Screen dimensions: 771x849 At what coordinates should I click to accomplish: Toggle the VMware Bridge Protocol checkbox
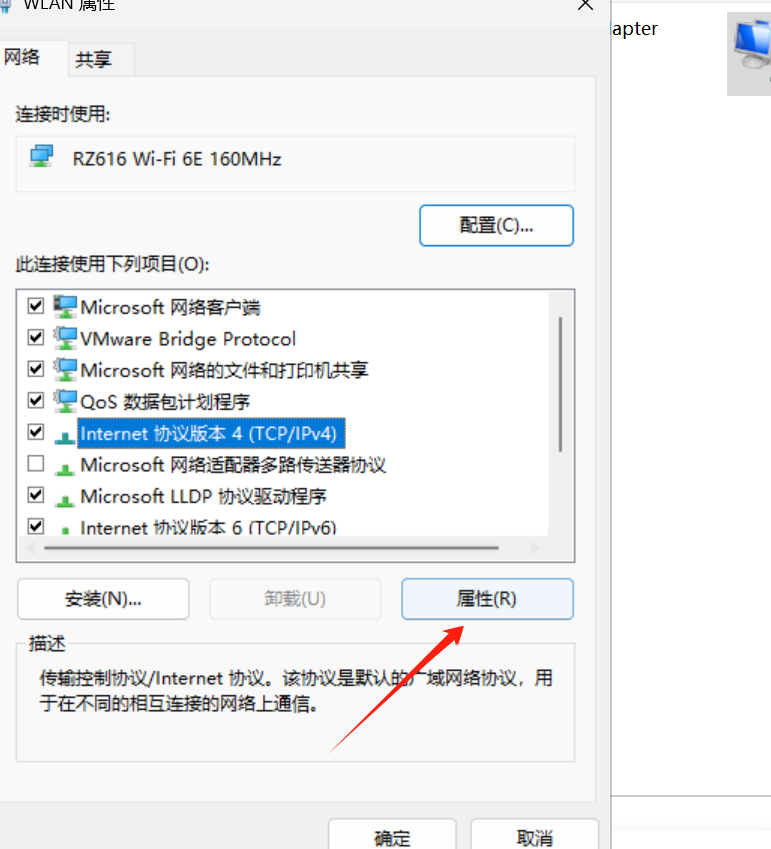[x=36, y=337]
